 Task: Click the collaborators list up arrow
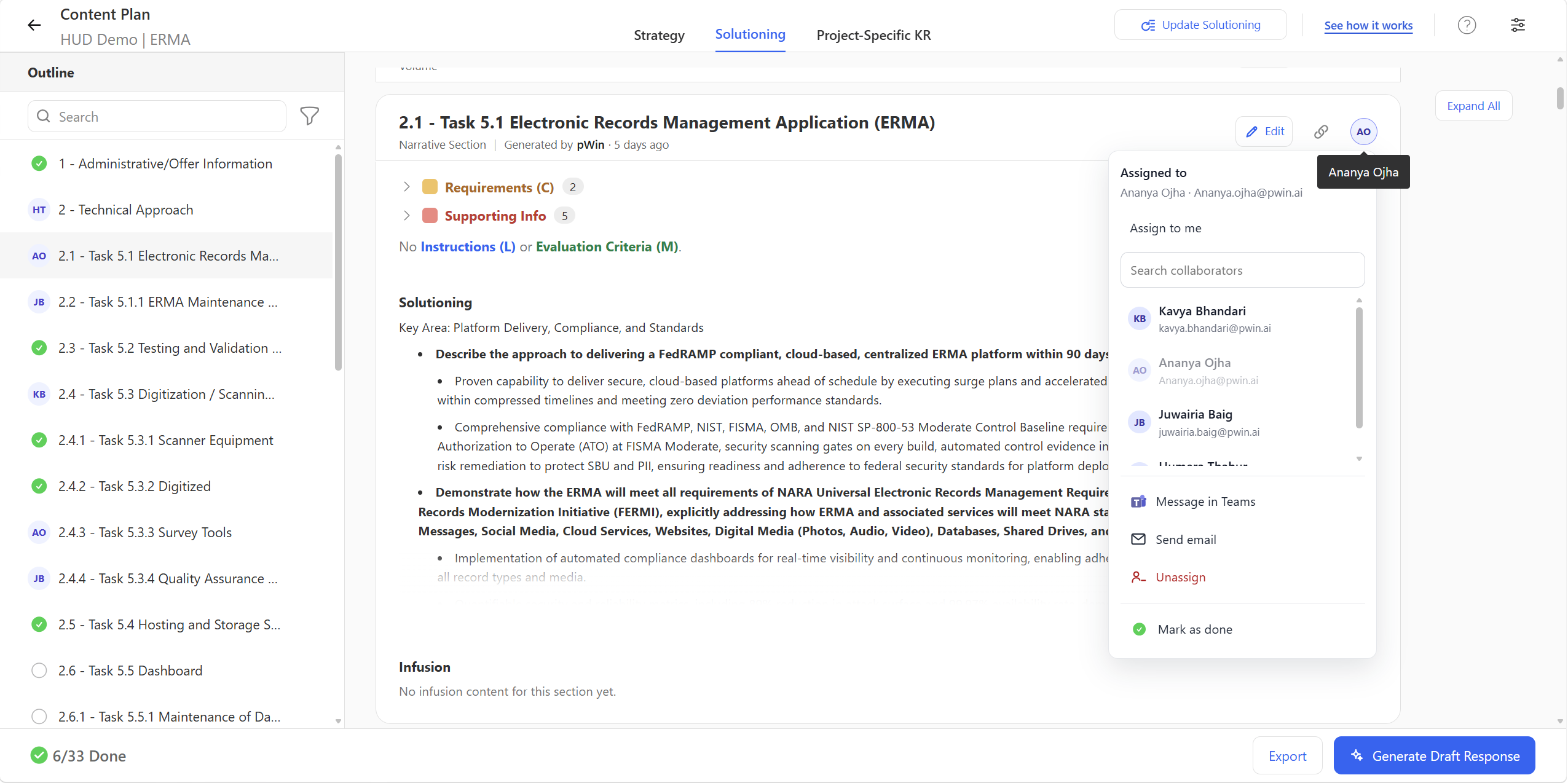[1359, 300]
